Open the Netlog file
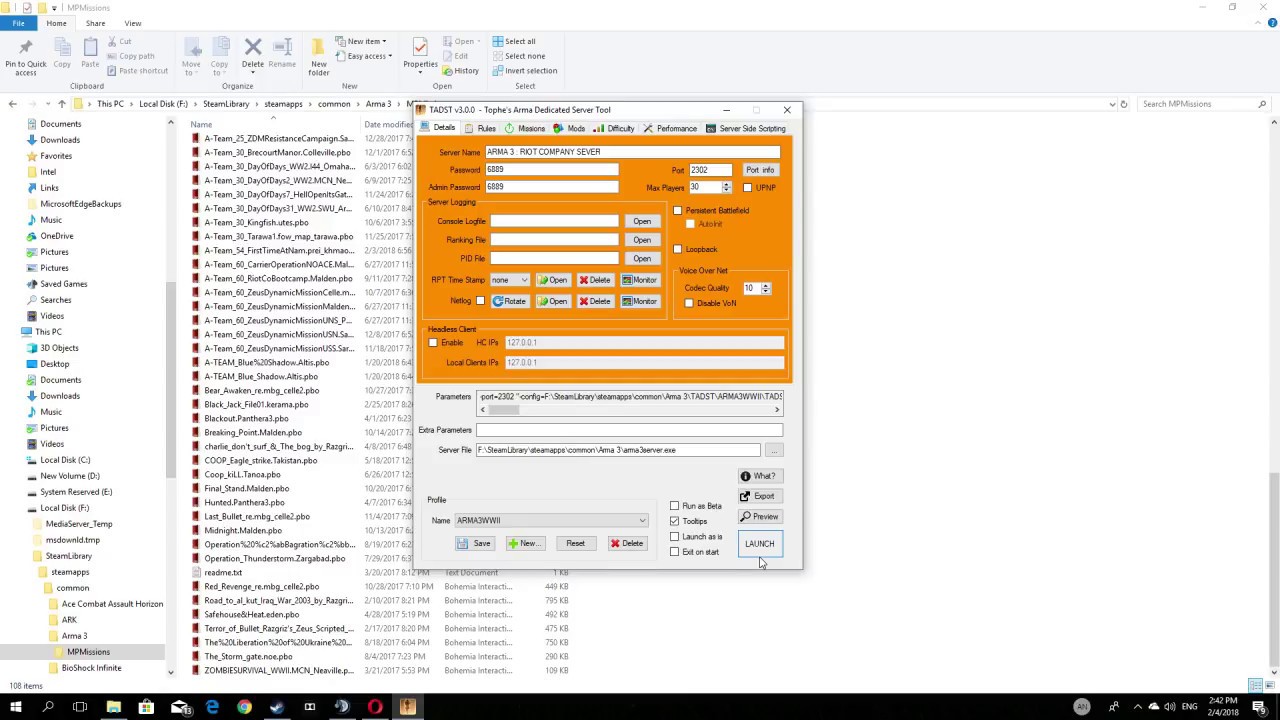Viewport: 1280px width, 720px height. 553,301
